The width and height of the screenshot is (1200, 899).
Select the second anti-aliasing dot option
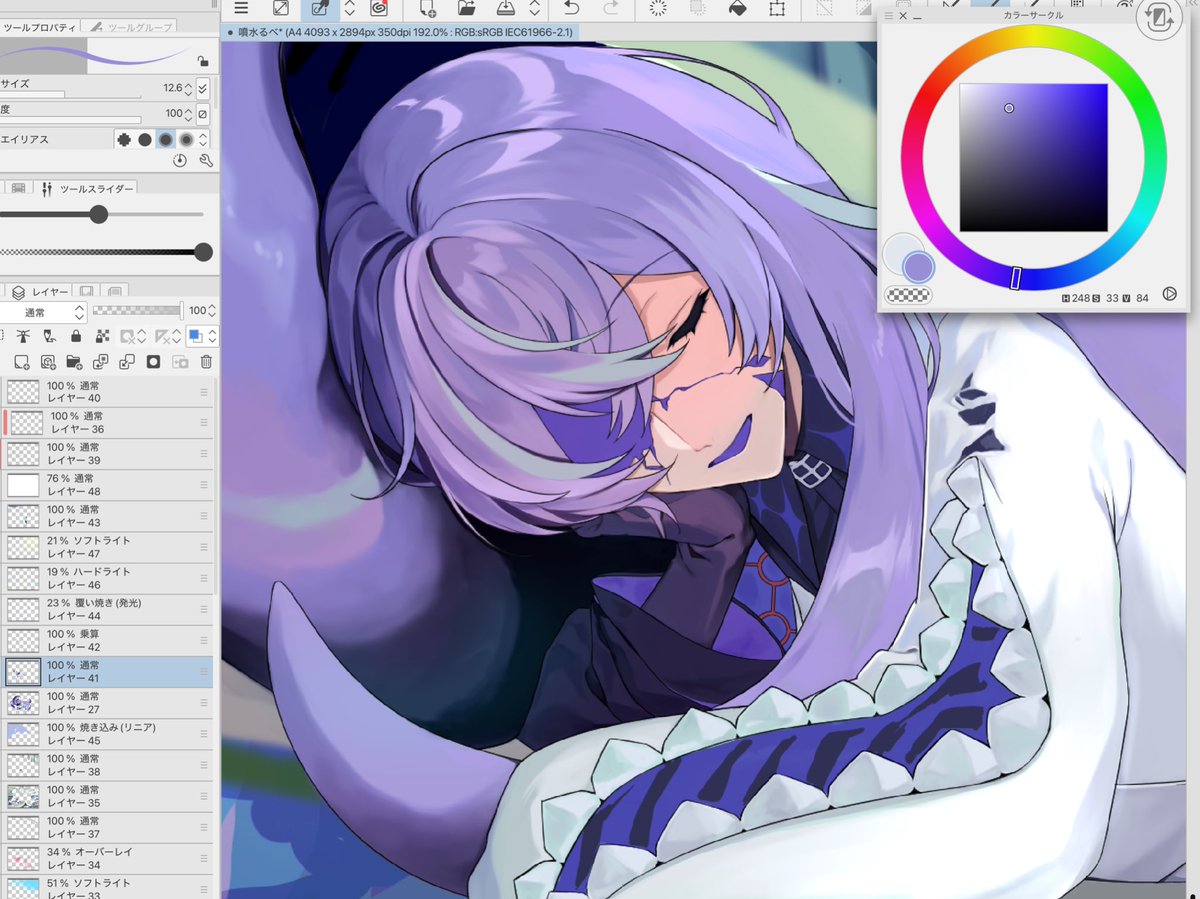pyautogui.click(x=145, y=140)
